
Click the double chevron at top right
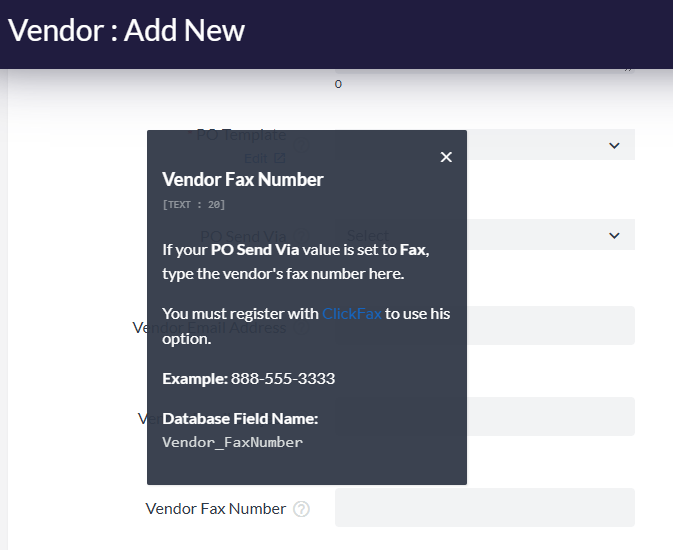[628, 69]
